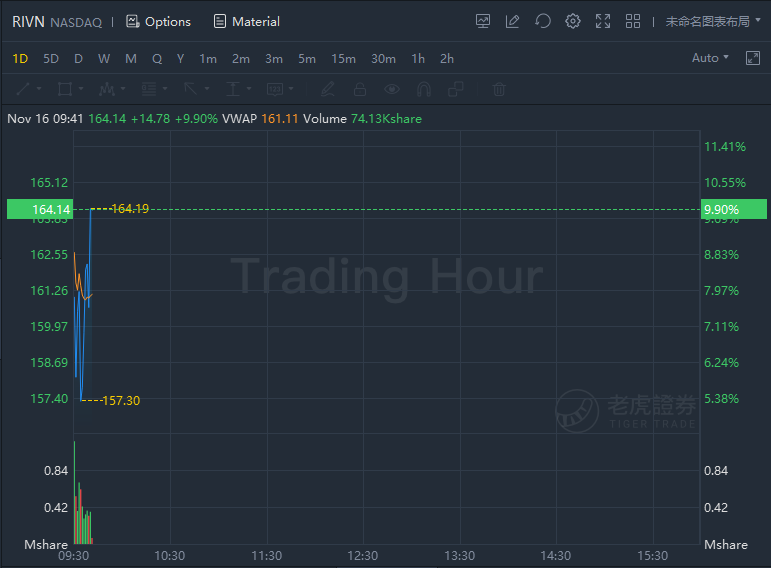Click the 9.90% change label on right axis

click(734, 209)
